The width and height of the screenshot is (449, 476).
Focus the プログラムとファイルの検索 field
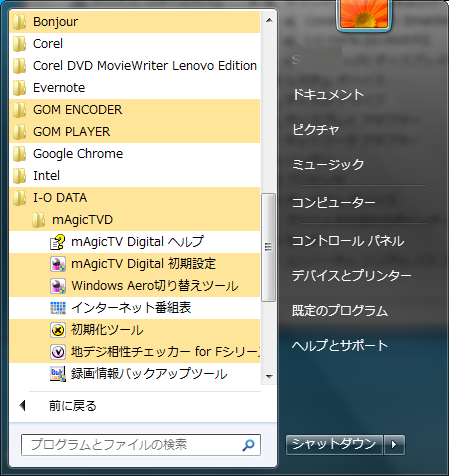click(x=141, y=445)
